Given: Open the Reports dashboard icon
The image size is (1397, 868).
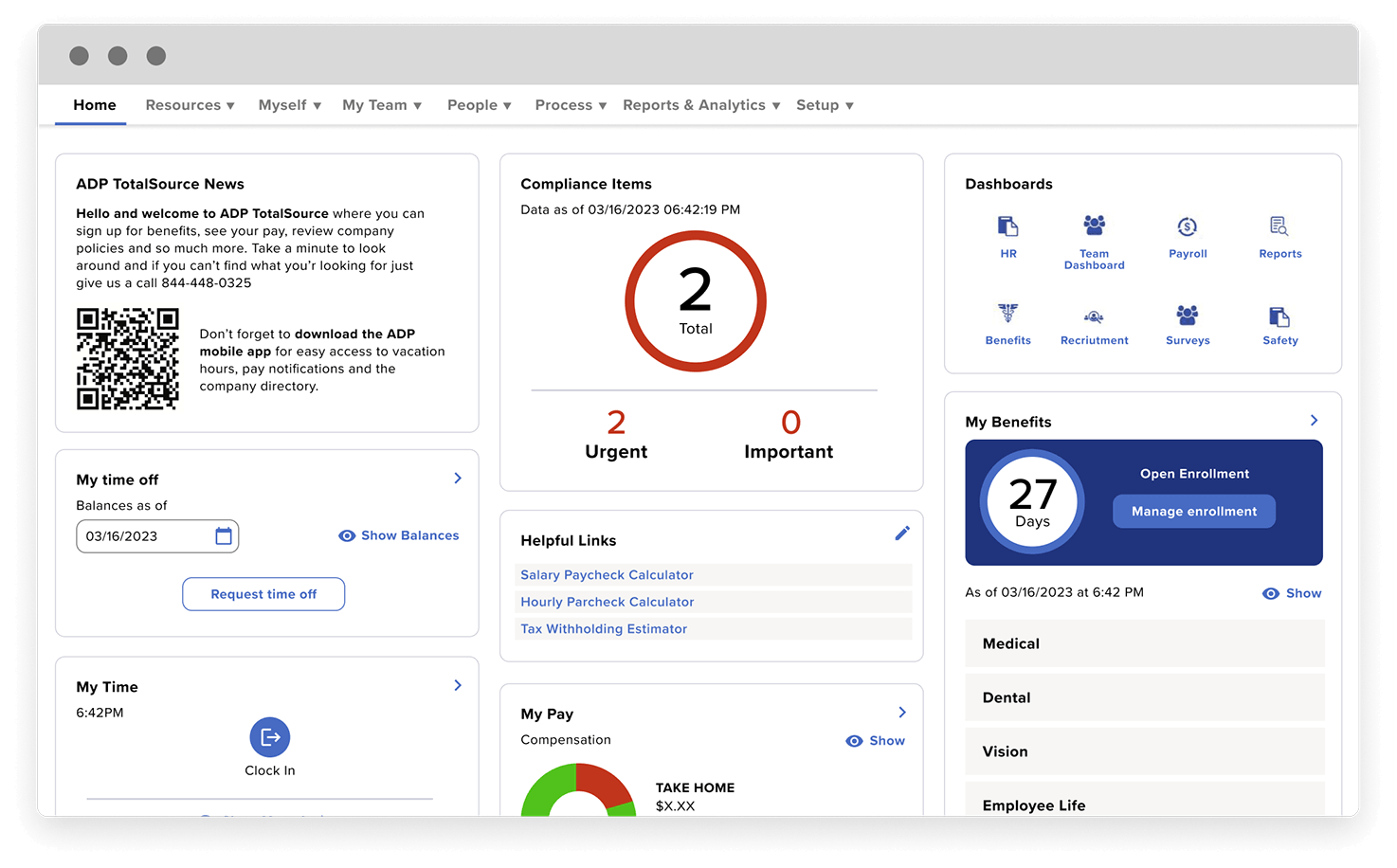Looking at the screenshot, I should [x=1279, y=226].
